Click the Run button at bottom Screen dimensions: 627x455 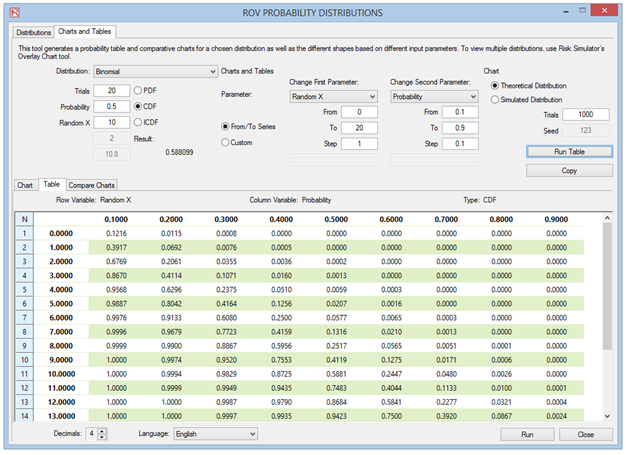527,434
